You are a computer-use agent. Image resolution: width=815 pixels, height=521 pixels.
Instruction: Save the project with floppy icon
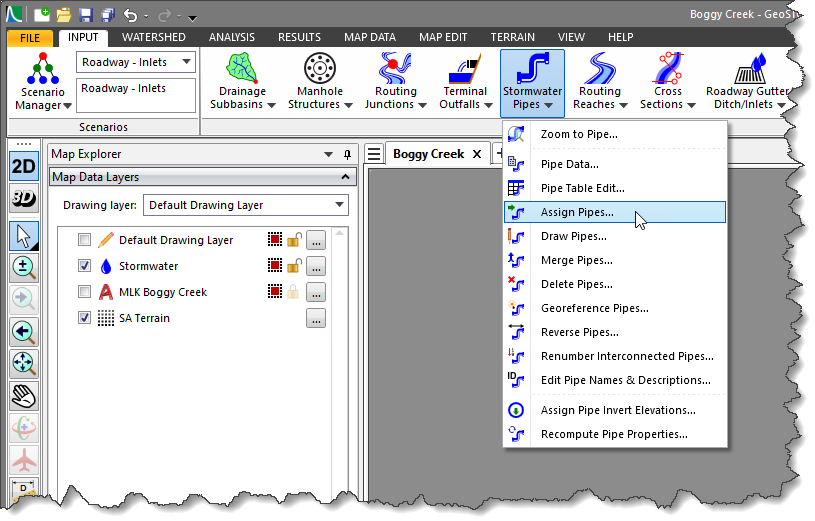(x=86, y=15)
